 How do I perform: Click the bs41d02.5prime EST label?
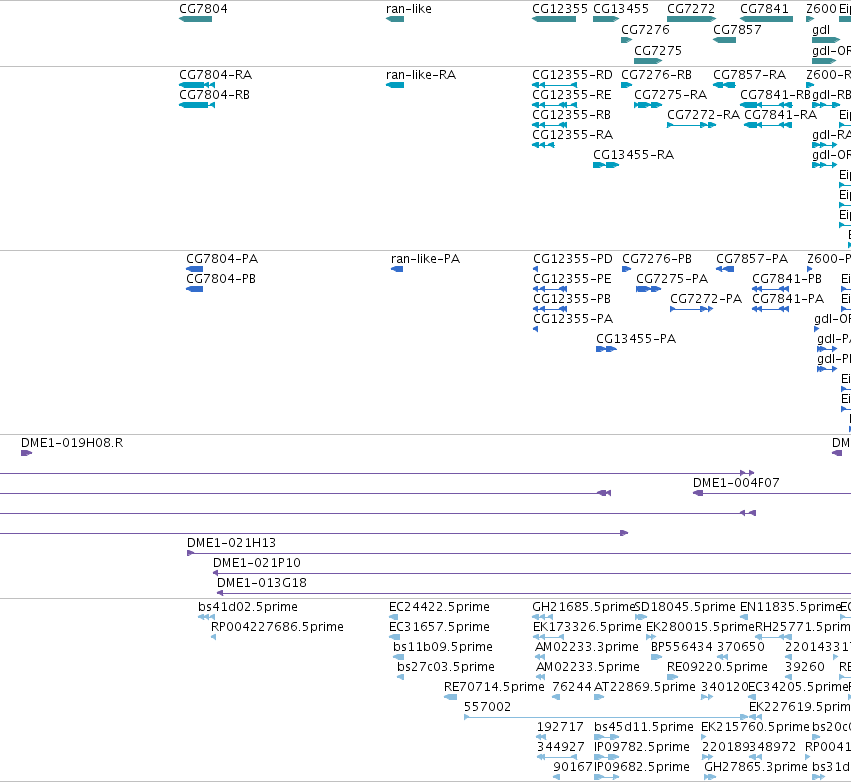point(248,607)
